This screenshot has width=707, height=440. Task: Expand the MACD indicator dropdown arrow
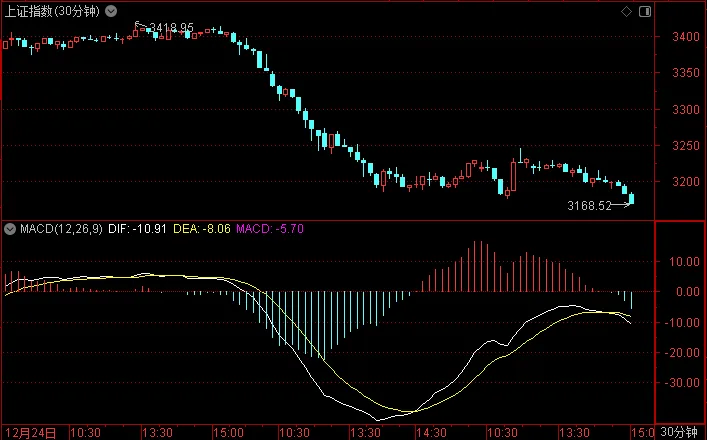(9, 229)
